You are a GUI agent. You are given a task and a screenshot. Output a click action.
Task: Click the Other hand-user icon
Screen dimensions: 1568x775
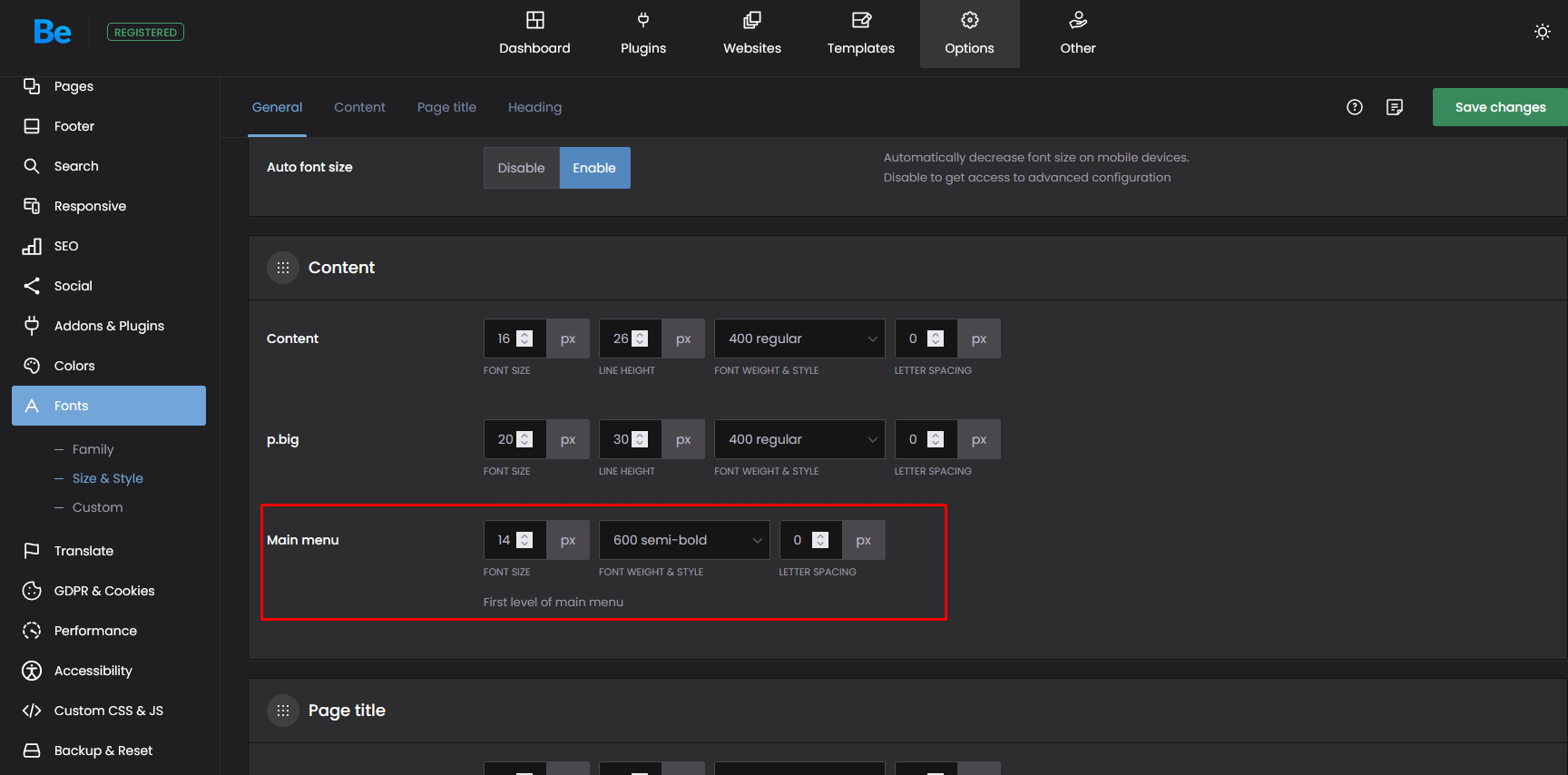point(1078,20)
